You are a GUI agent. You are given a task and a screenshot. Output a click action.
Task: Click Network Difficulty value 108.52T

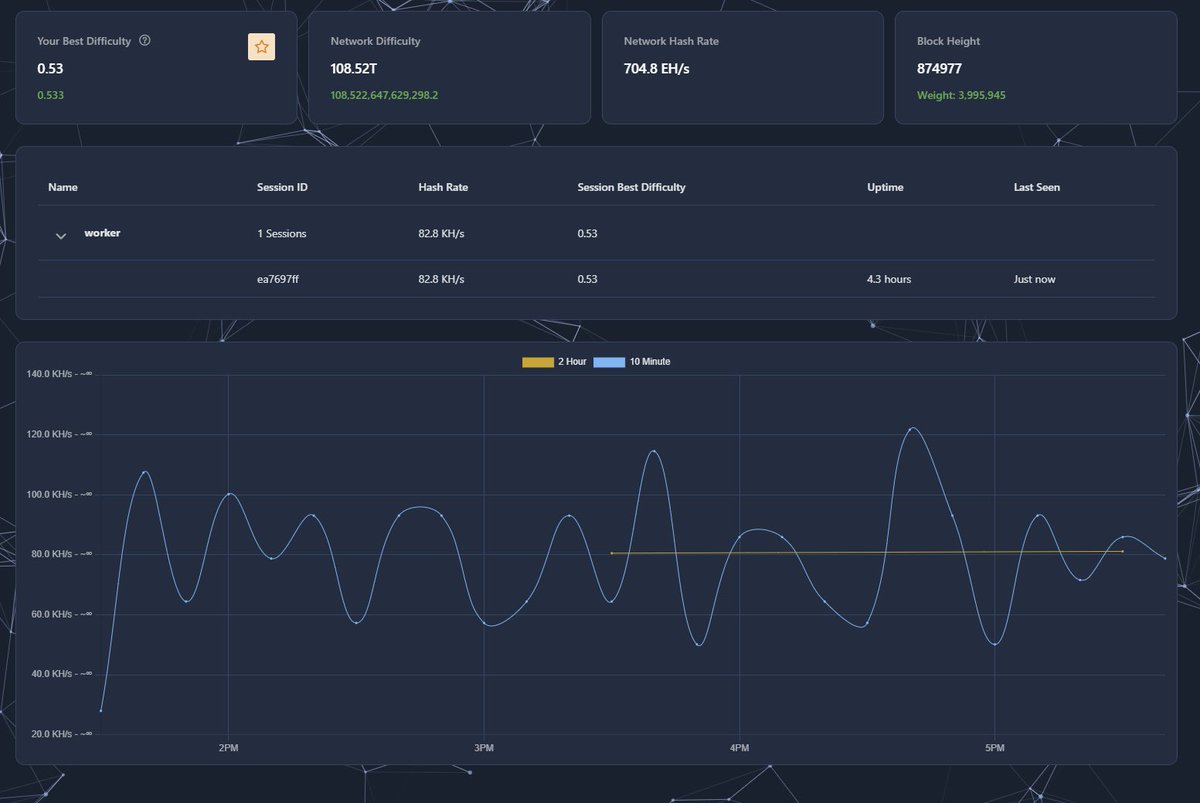click(x=354, y=69)
